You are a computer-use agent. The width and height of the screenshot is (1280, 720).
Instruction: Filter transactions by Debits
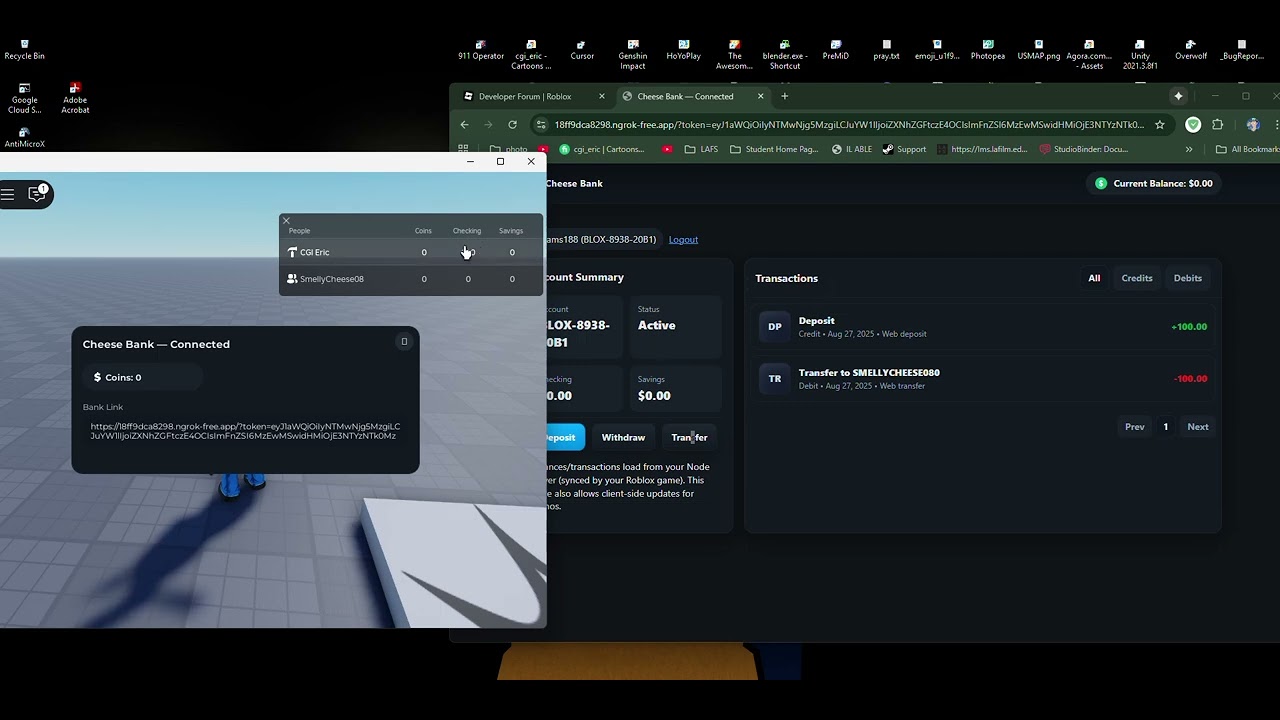(1187, 278)
